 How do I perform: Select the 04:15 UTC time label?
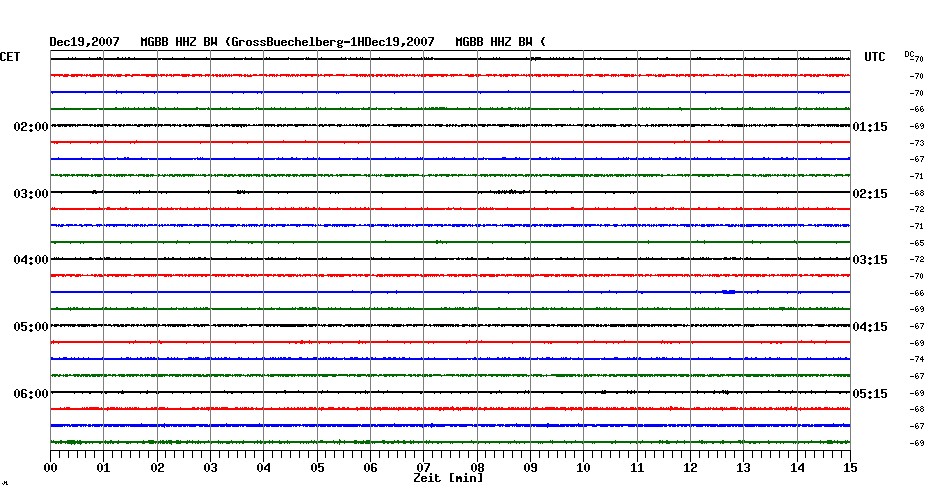point(870,327)
